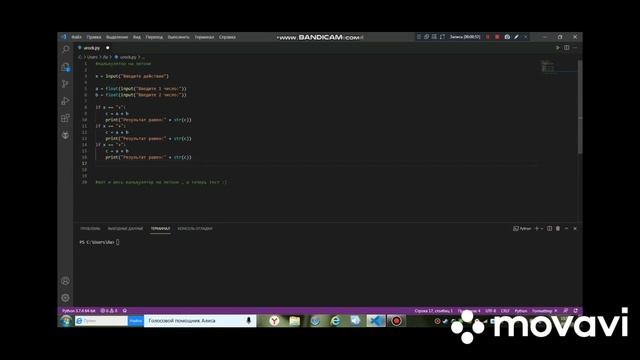Open Yandex Browser from the taskbar
This screenshot has height=360, width=640.
(x=274, y=321)
